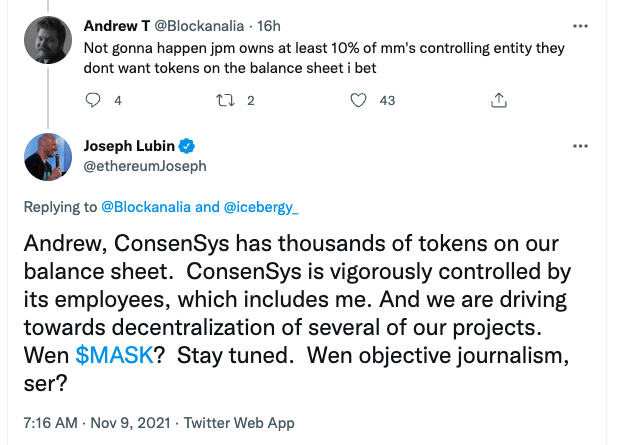Screen dimensions: 620x445
Task: Open Joseph Lubin's profile picture
Action: tap(47, 156)
